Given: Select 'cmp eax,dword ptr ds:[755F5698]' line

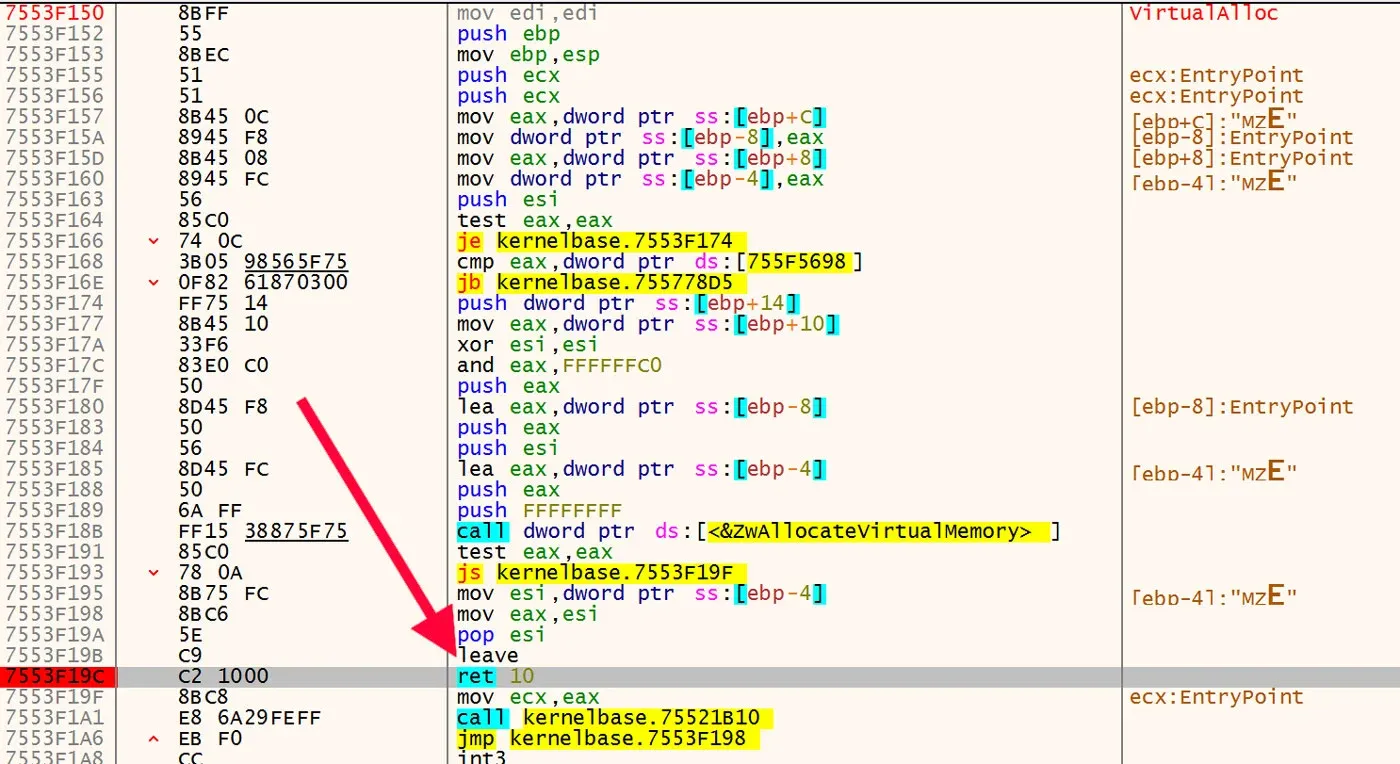Looking at the screenshot, I should tap(660, 262).
